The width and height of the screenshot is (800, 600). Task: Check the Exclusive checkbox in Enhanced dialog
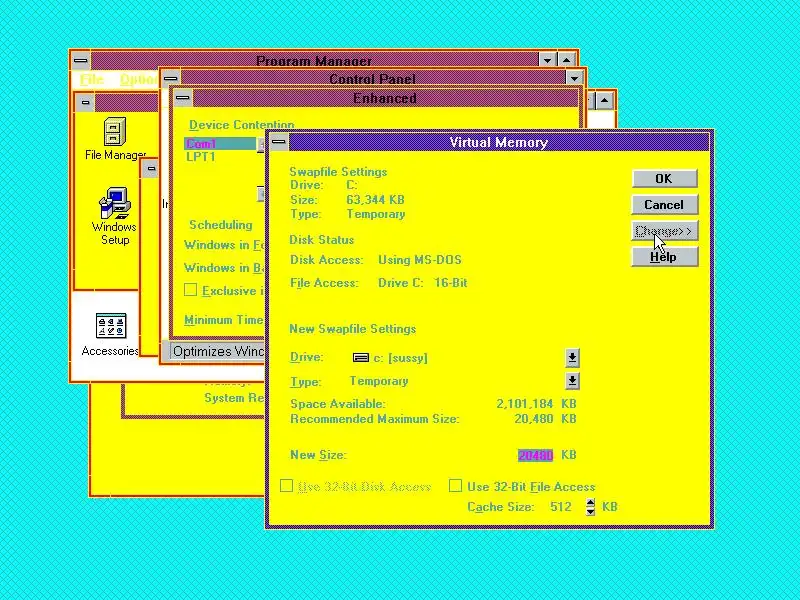pos(190,290)
